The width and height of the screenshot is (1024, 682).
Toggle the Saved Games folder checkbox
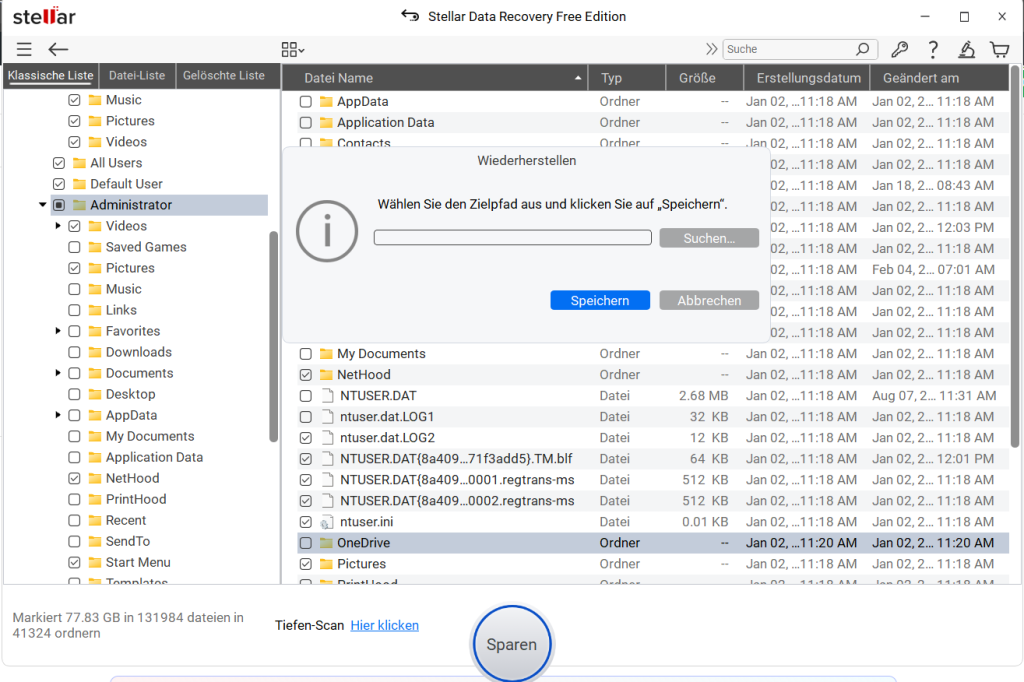[x=75, y=247]
